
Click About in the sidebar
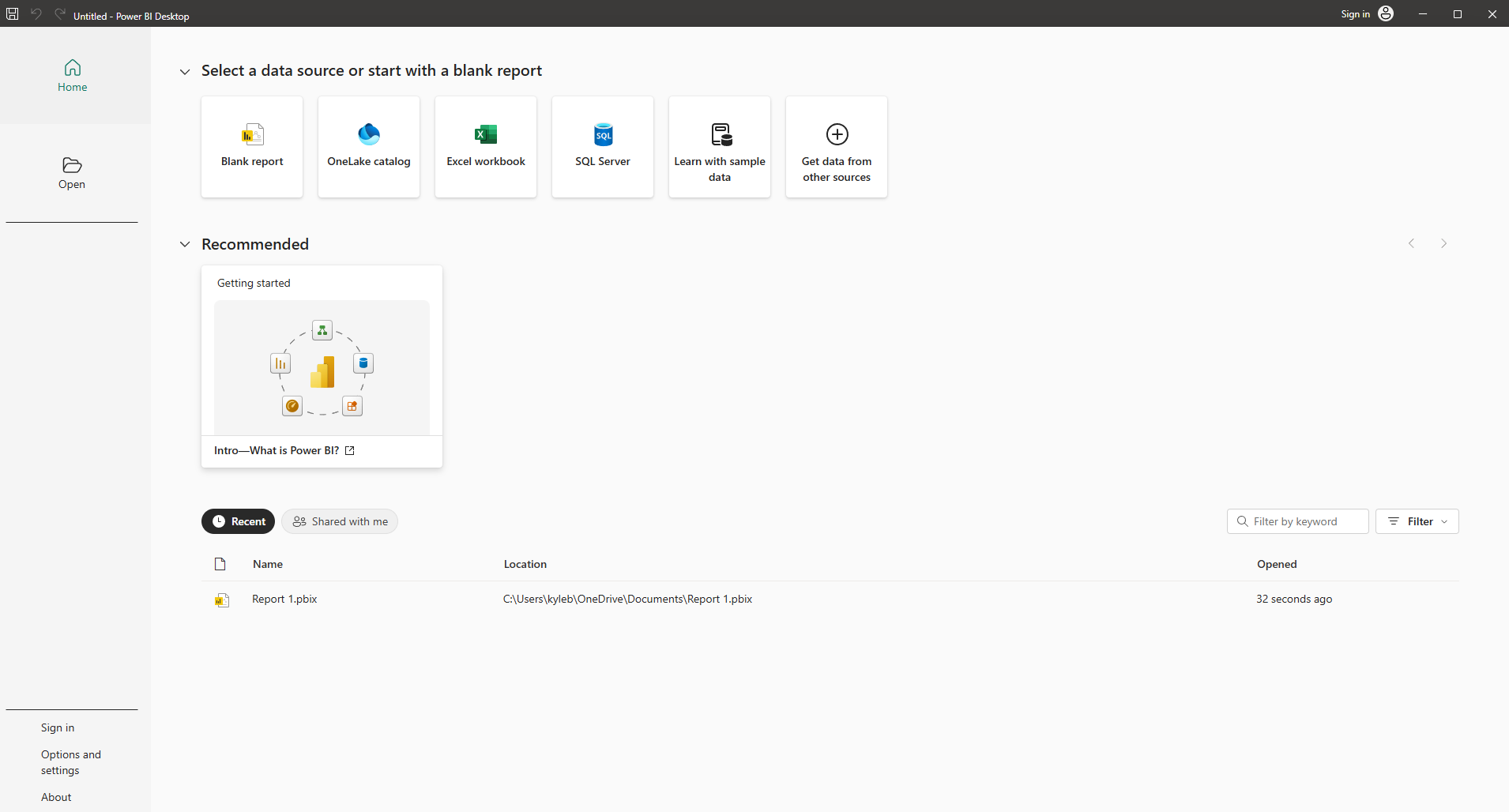(x=56, y=797)
